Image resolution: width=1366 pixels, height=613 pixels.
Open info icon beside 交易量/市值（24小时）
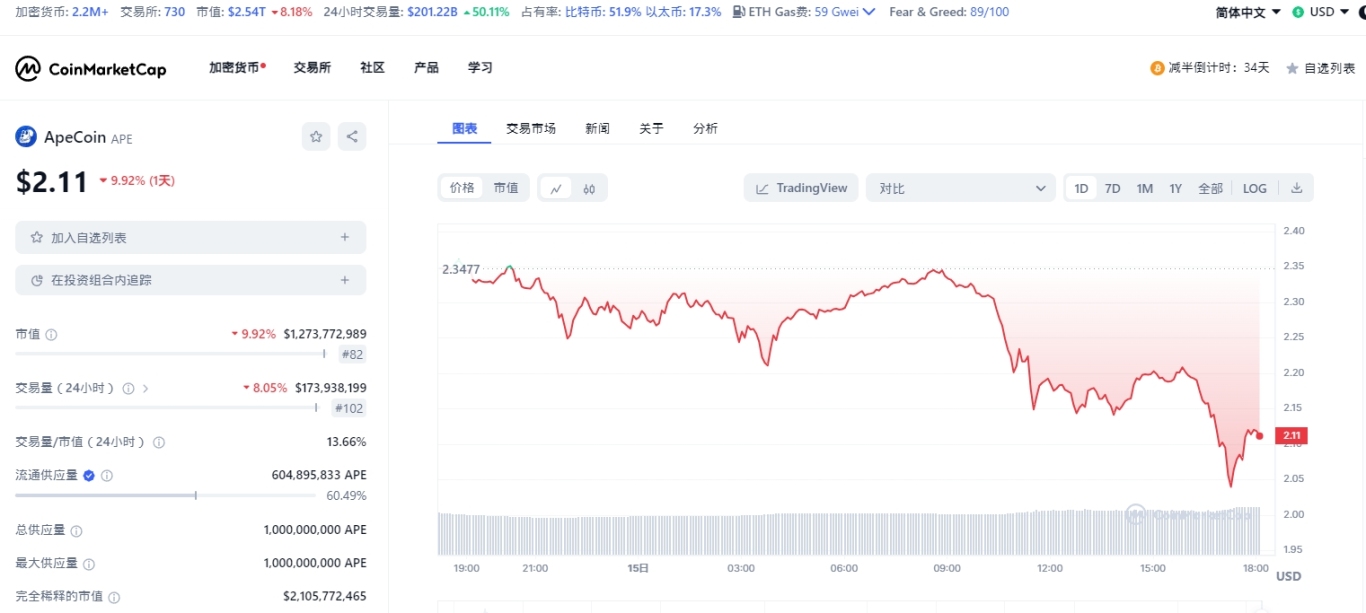point(159,442)
